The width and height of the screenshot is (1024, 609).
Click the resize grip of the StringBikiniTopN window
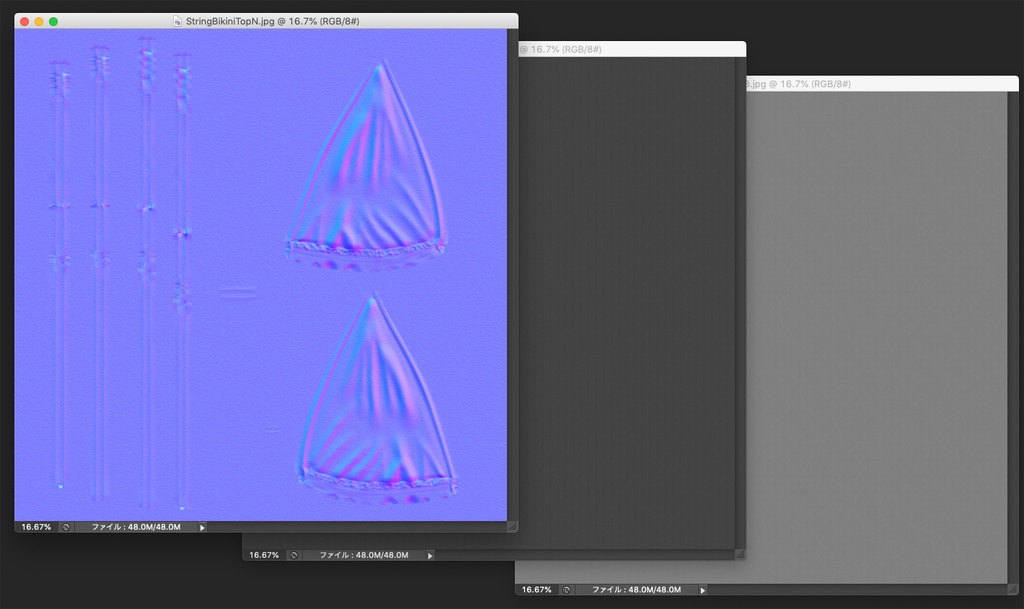tap(513, 526)
